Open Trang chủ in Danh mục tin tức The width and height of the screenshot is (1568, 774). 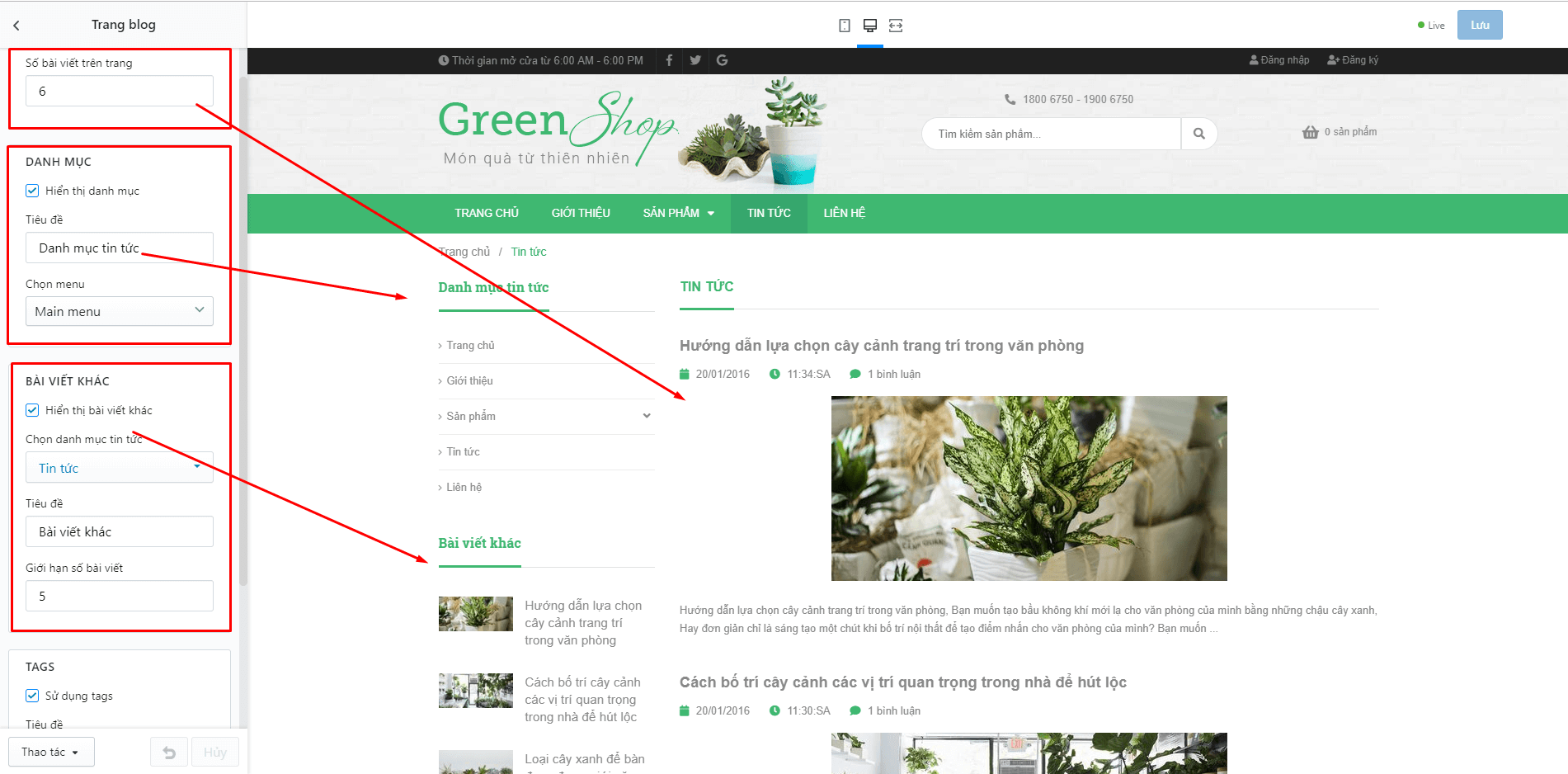(x=470, y=345)
